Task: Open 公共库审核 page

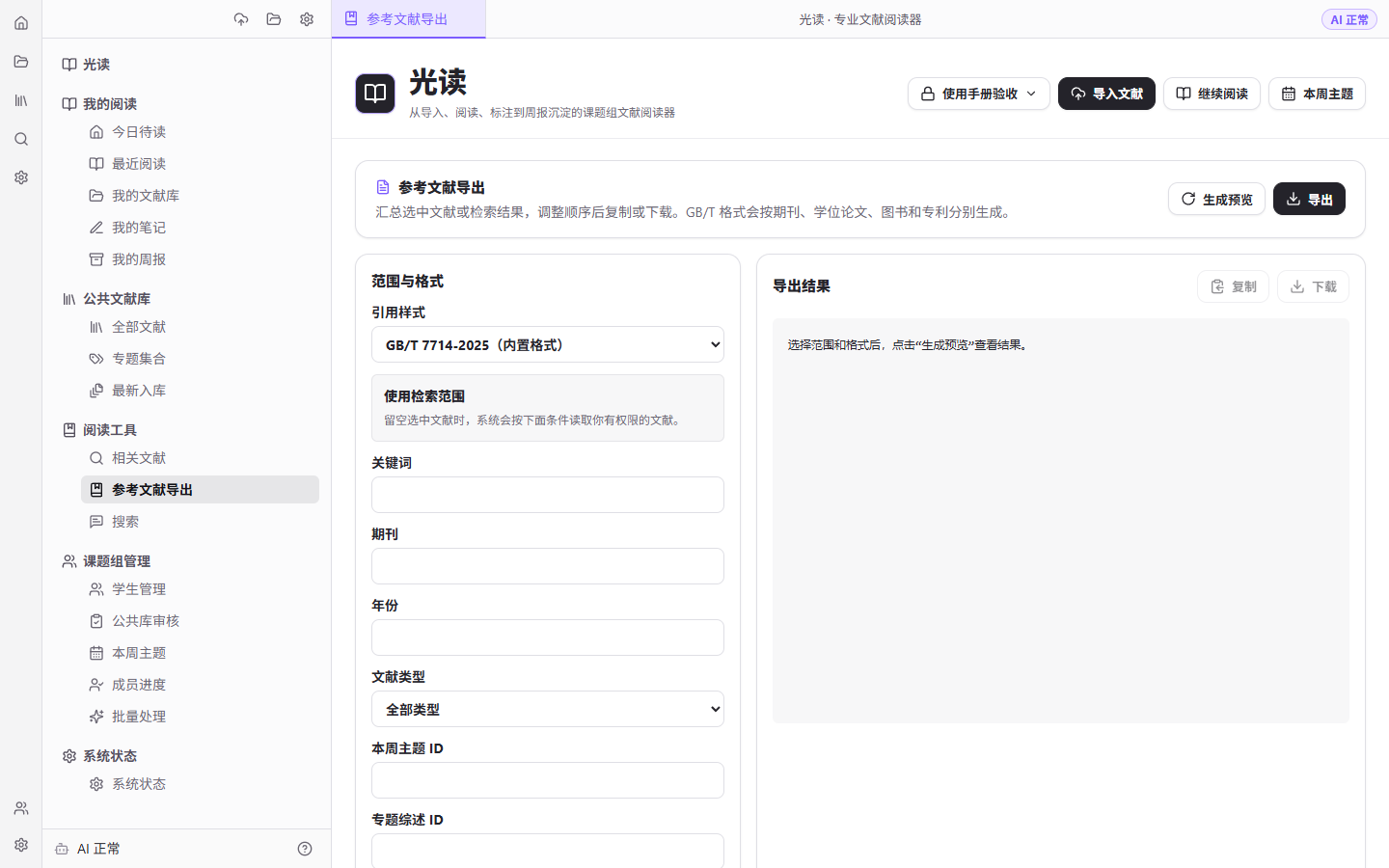Action: pyautogui.click(x=200, y=621)
